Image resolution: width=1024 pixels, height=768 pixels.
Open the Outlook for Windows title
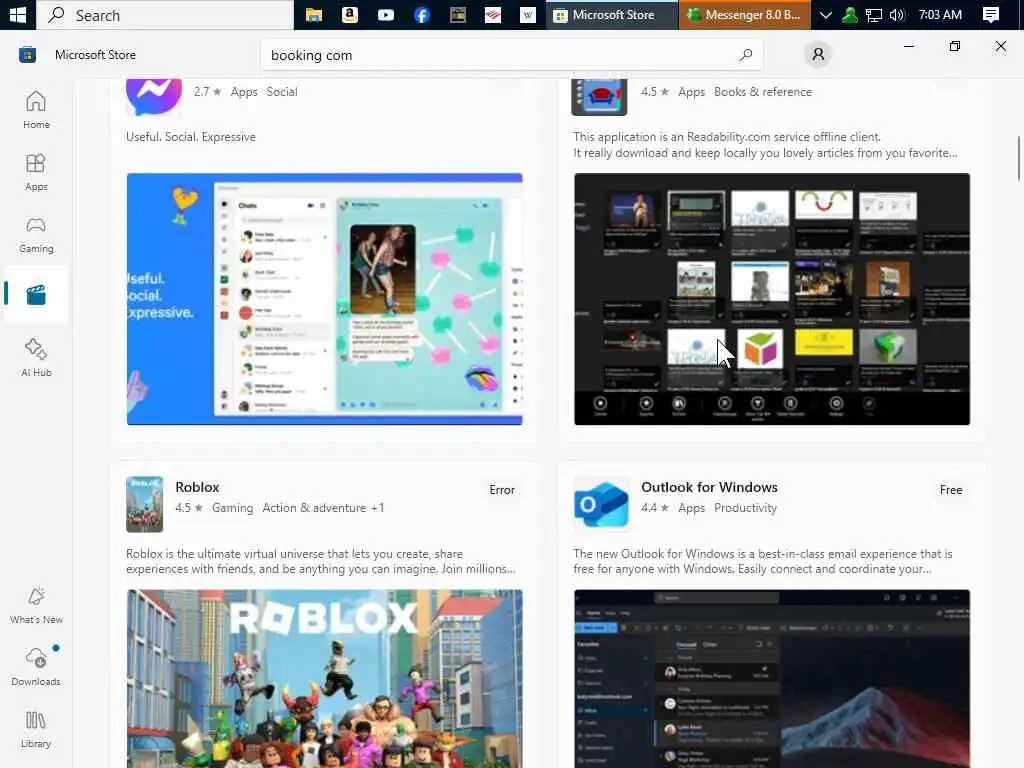(x=709, y=487)
